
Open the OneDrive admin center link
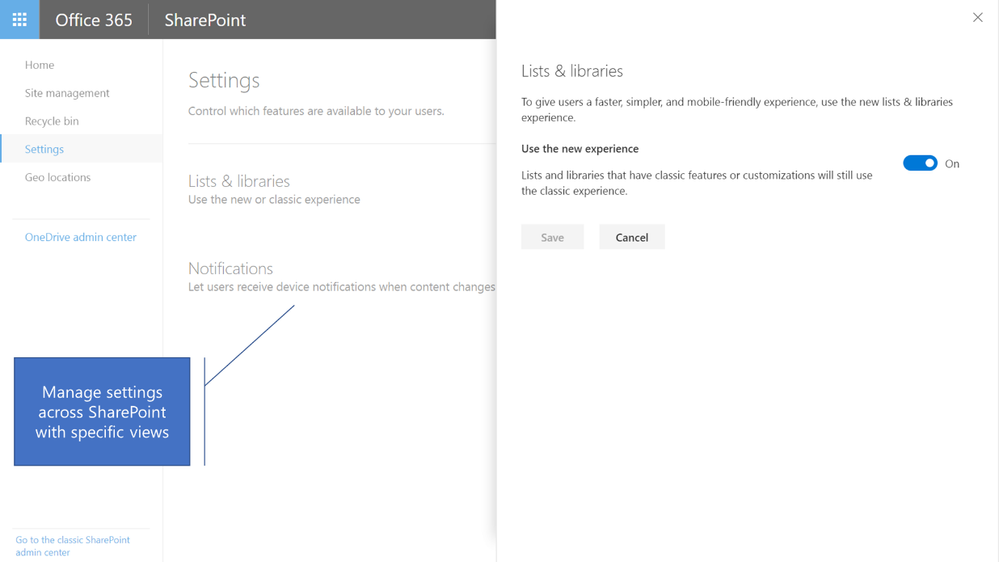click(80, 237)
